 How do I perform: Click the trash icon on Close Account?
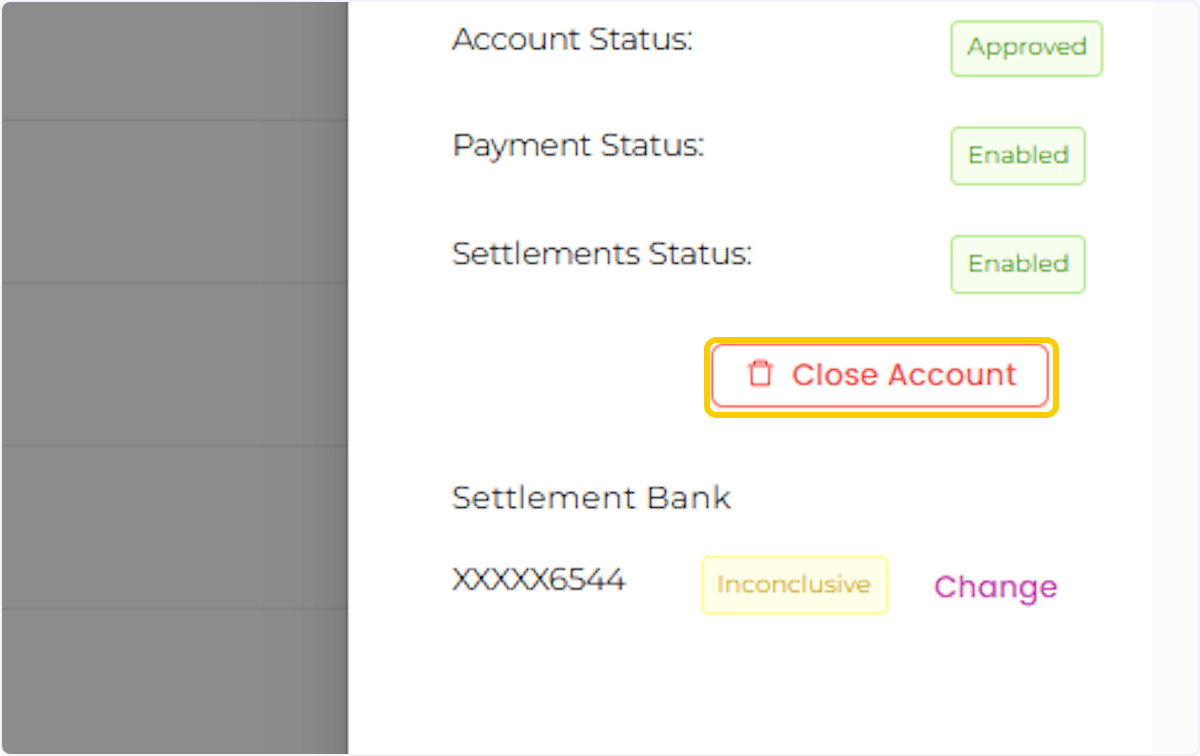tap(761, 374)
